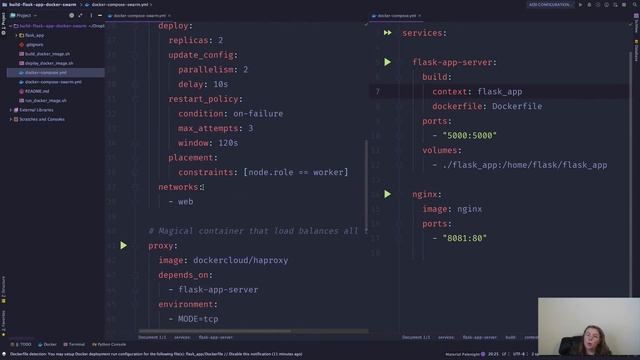Click the Run button in the top toolbar
This screenshot has width=640, height=360.
pos(580,4)
